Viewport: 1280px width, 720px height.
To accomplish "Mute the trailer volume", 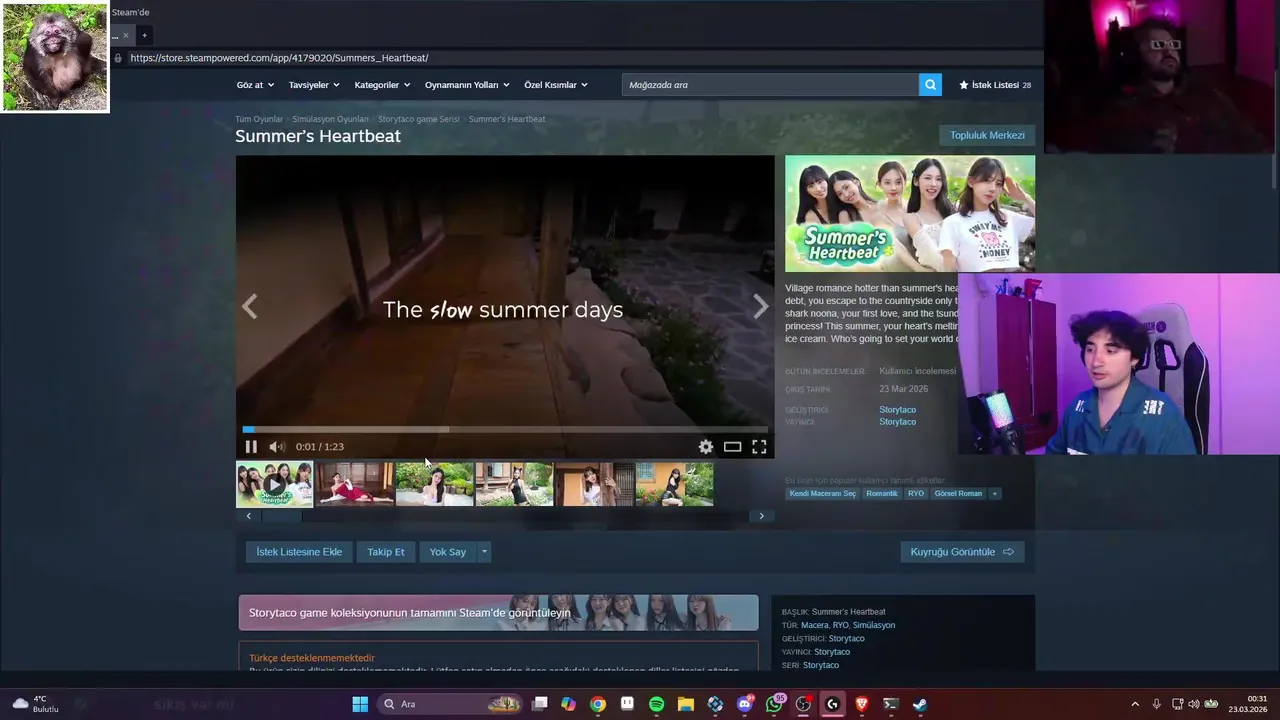I will (277, 447).
